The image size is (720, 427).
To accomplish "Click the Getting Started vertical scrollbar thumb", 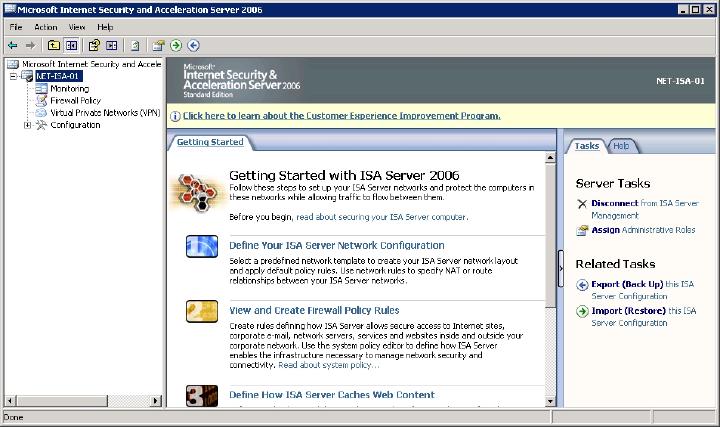I will (550, 235).
